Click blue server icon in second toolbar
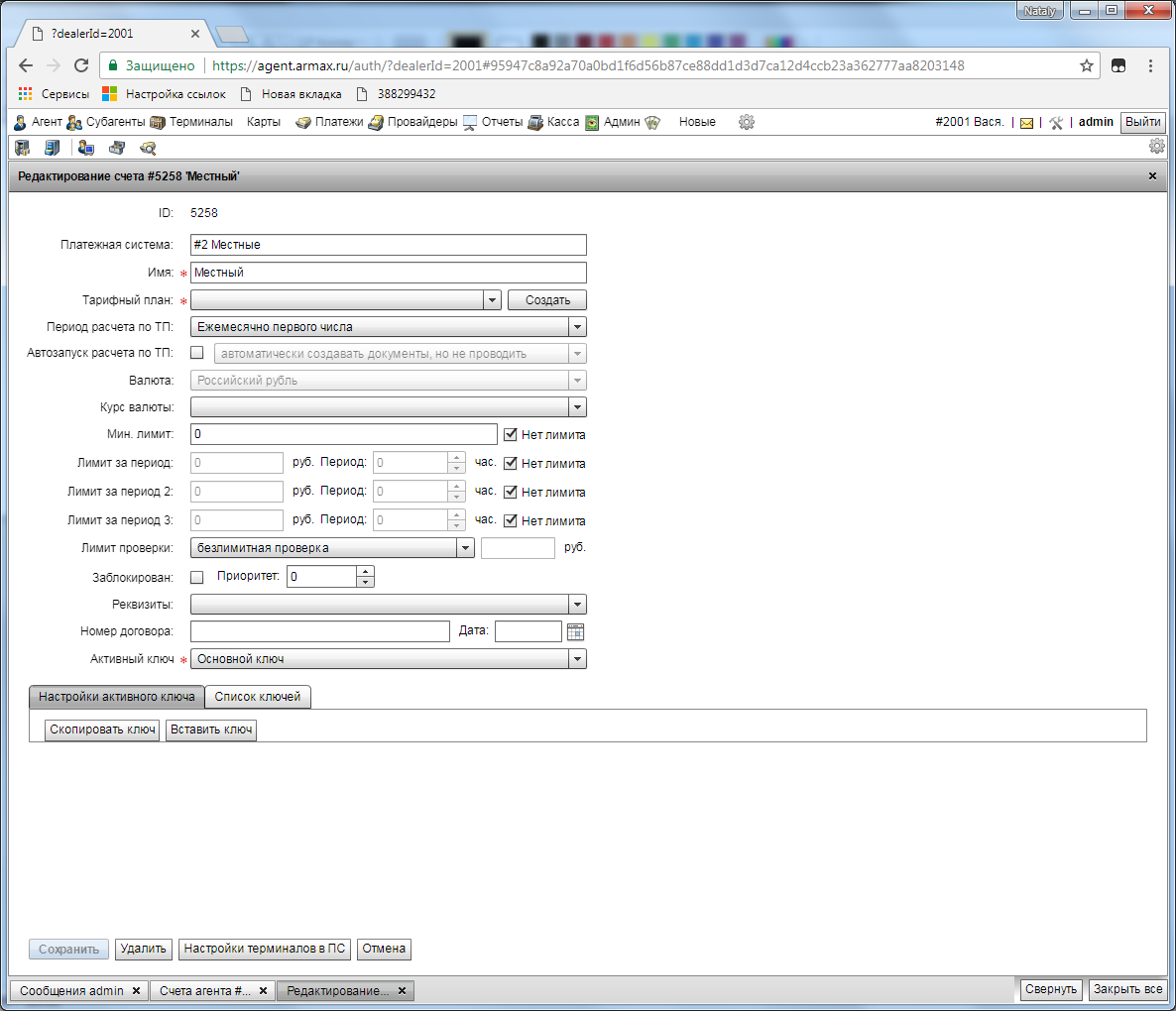Viewport: 1176px width, 1011px height. tap(52, 149)
